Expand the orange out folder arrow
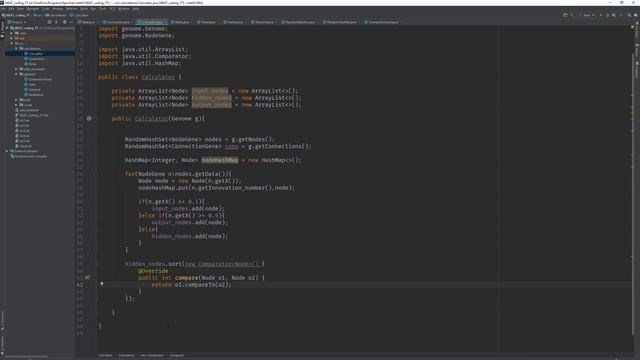Viewport: 640px width, 360px height. (x=11, y=38)
